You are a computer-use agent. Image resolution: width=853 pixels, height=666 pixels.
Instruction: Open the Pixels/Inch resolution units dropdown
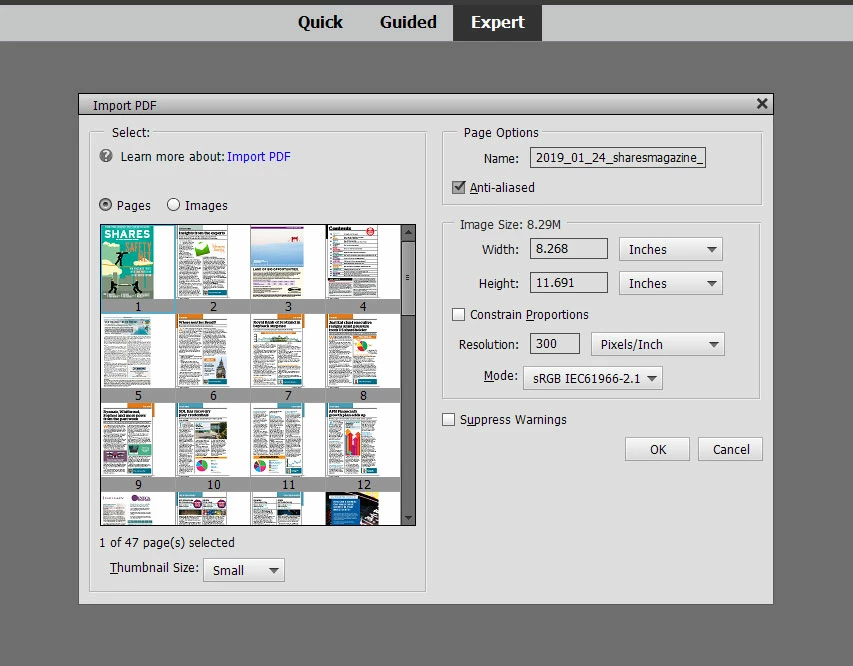658,344
